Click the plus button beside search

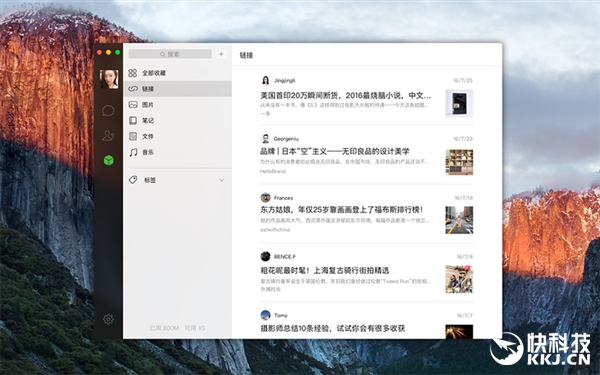(x=221, y=54)
